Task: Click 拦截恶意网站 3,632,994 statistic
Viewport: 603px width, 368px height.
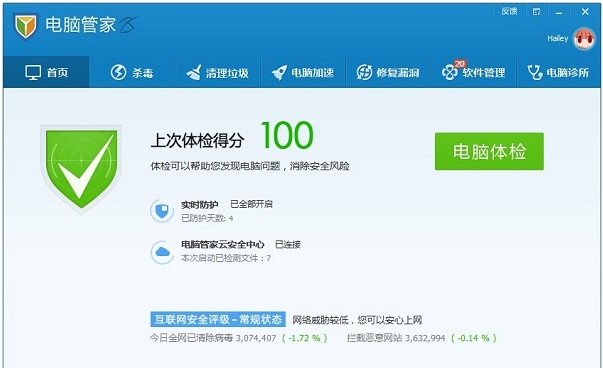Action: coord(396,338)
